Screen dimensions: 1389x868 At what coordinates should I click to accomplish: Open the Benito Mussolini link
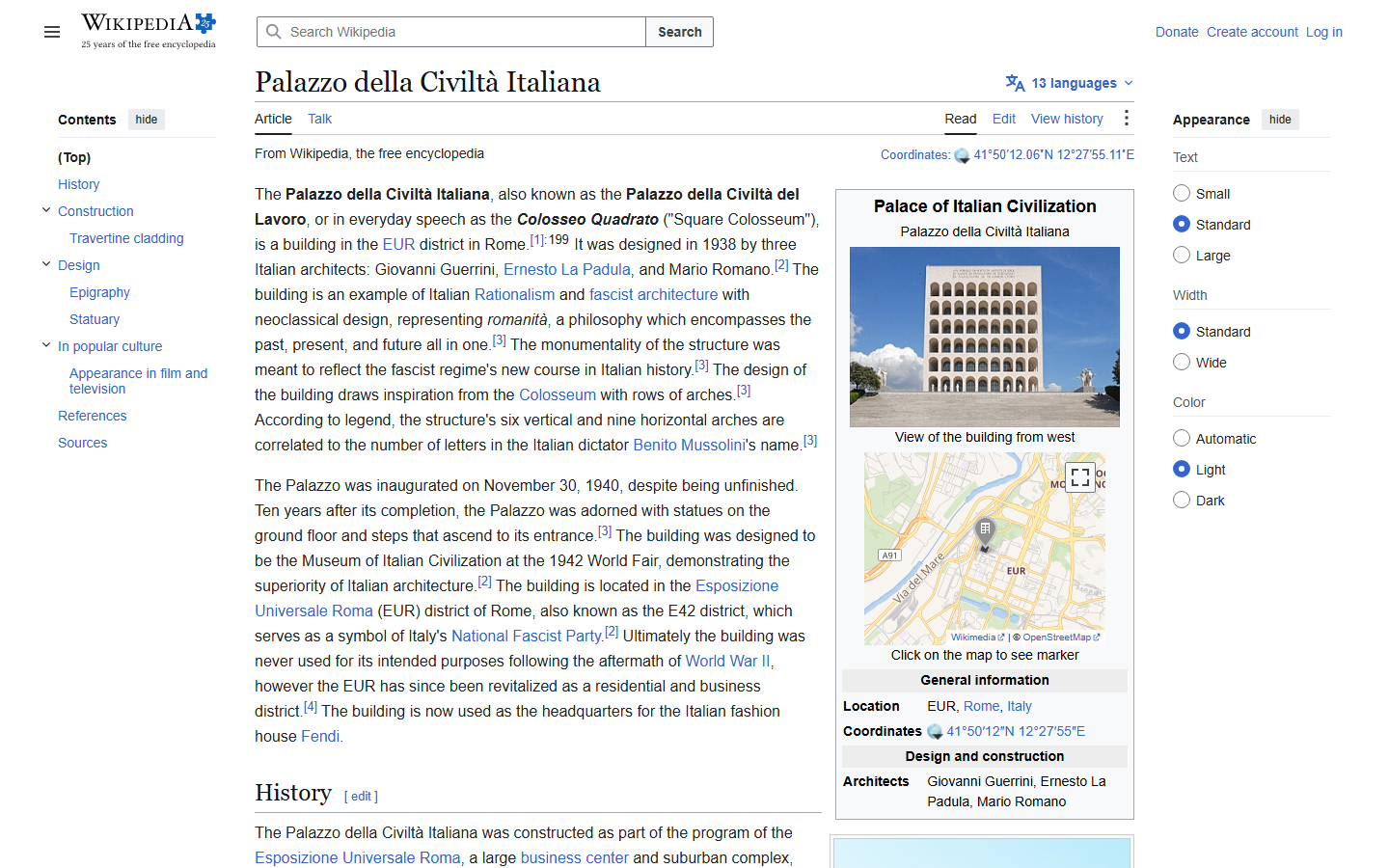point(689,445)
